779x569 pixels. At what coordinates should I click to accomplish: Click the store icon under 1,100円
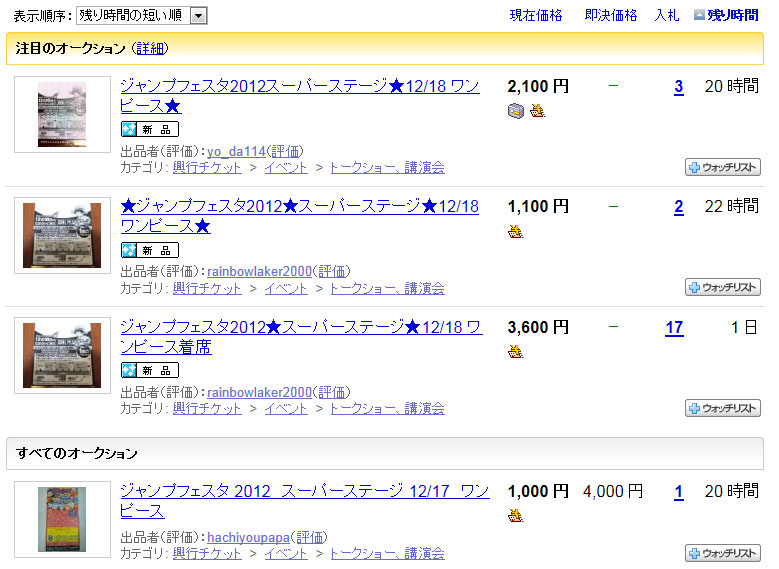[516, 231]
